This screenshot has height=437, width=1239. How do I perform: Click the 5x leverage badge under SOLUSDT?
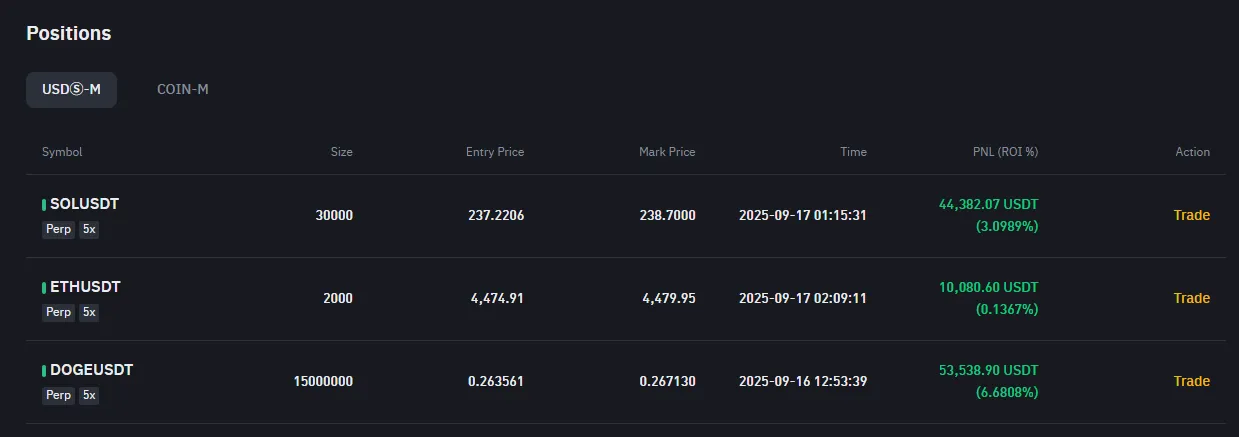tap(89, 229)
